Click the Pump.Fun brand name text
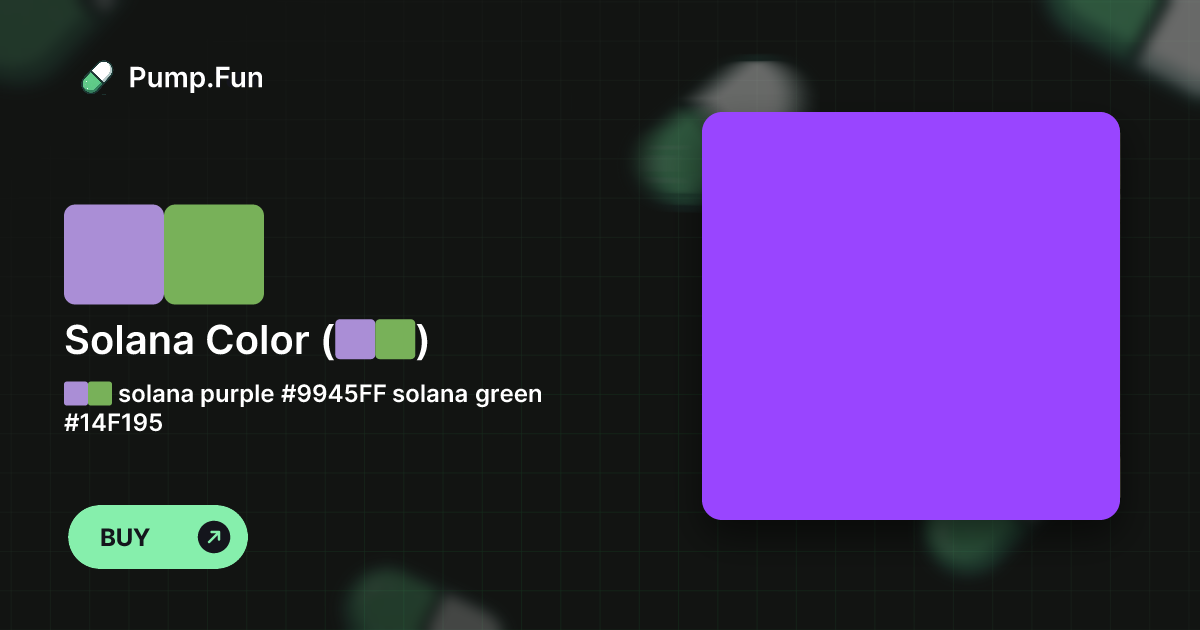The width and height of the screenshot is (1200, 630). coord(196,78)
